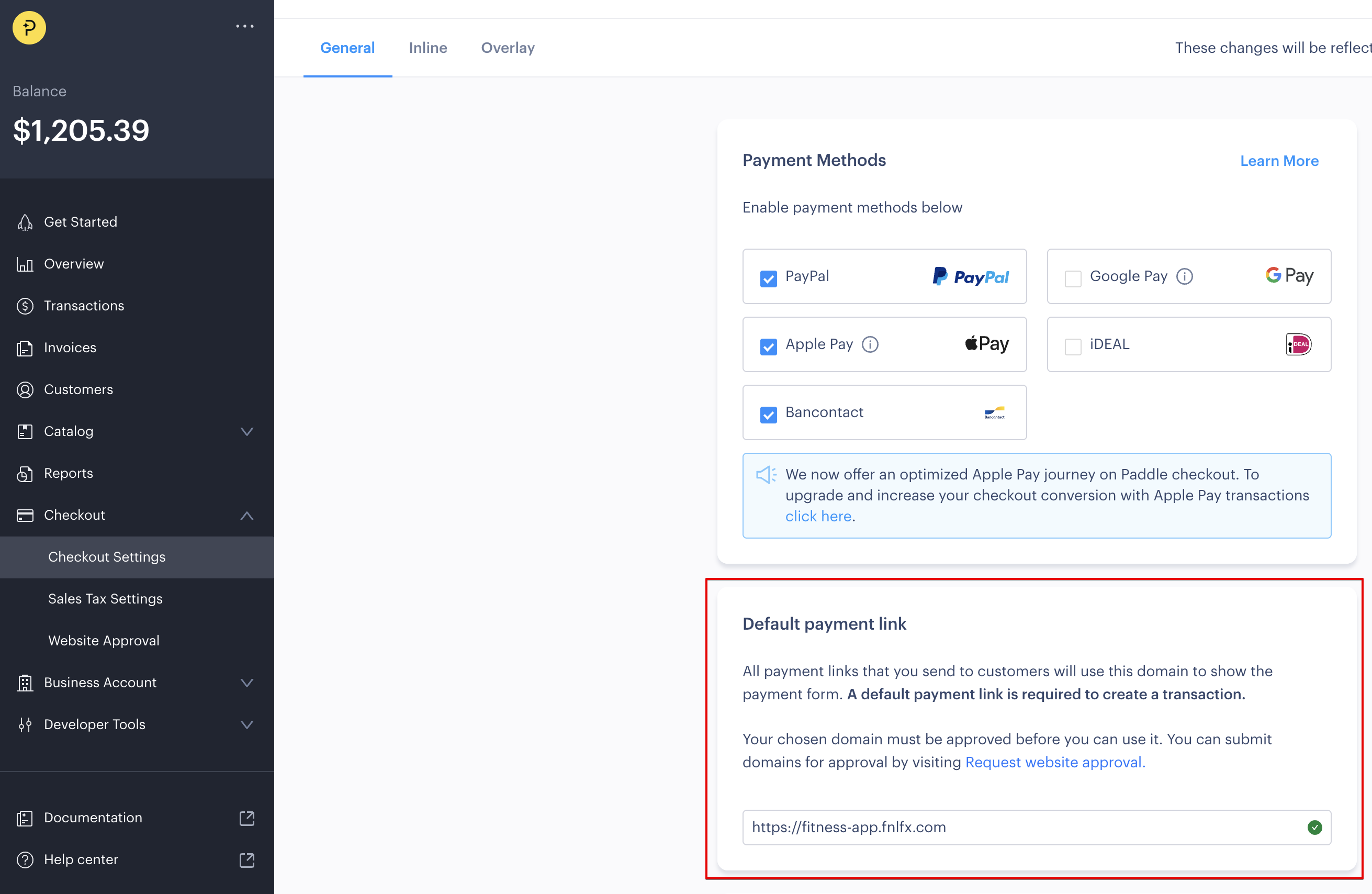
Task: Click the Learn More link
Action: 1279,161
